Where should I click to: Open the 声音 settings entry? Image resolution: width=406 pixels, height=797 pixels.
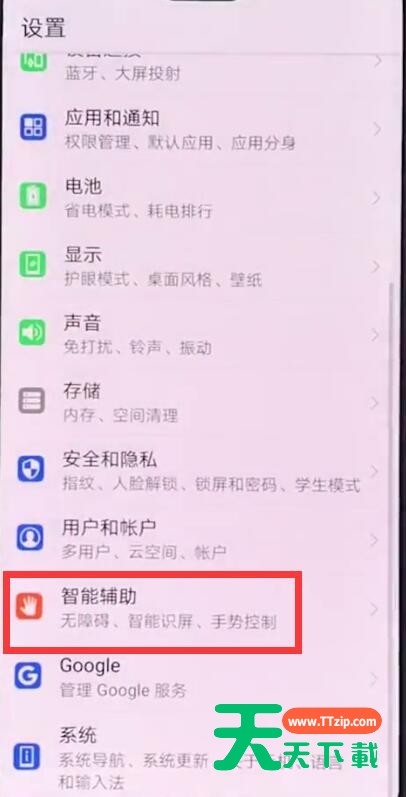pyautogui.click(x=203, y=334)
